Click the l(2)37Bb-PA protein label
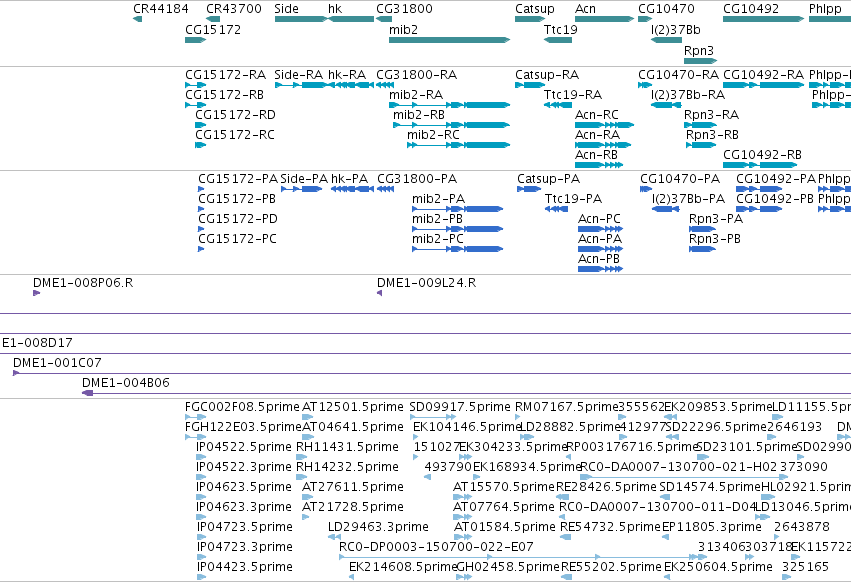This screenshot has height=582, width=851. [688, 199]
